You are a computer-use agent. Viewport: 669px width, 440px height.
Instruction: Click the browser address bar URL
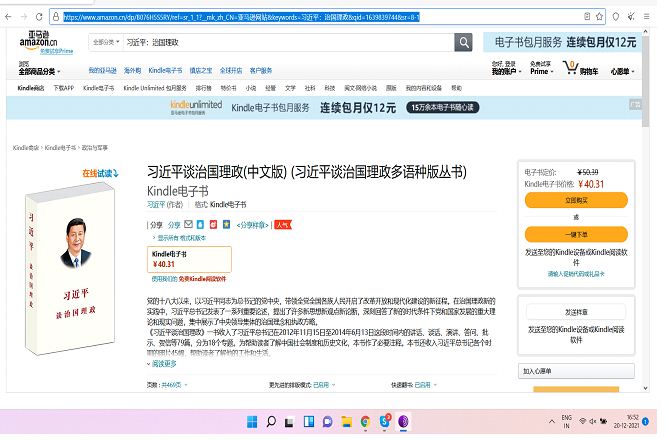(x=241, y=17)
